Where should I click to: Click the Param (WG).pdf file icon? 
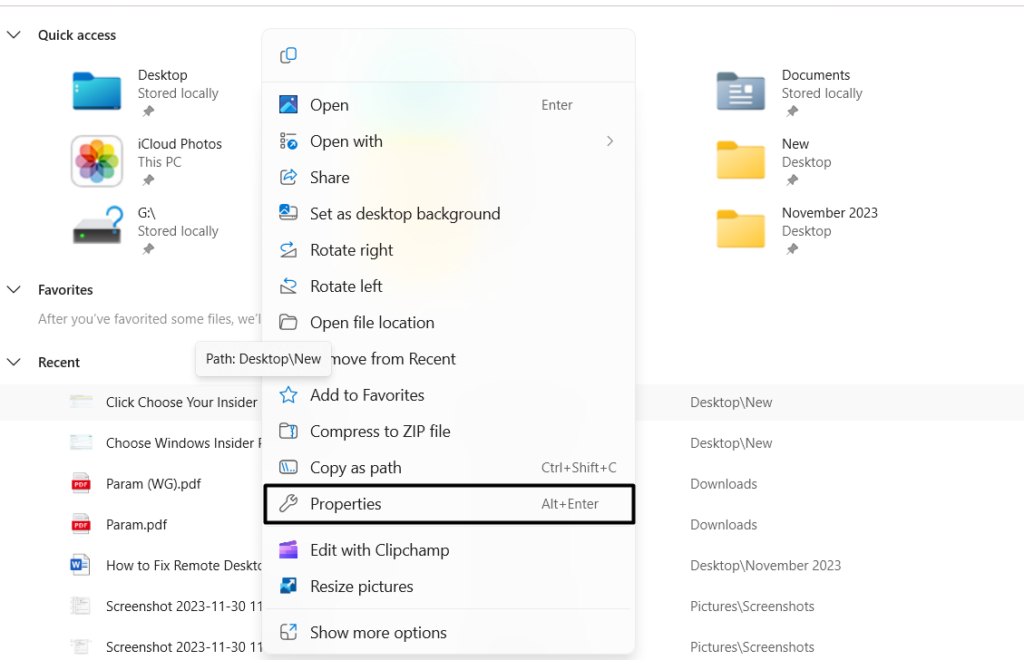tap(81, 484)
